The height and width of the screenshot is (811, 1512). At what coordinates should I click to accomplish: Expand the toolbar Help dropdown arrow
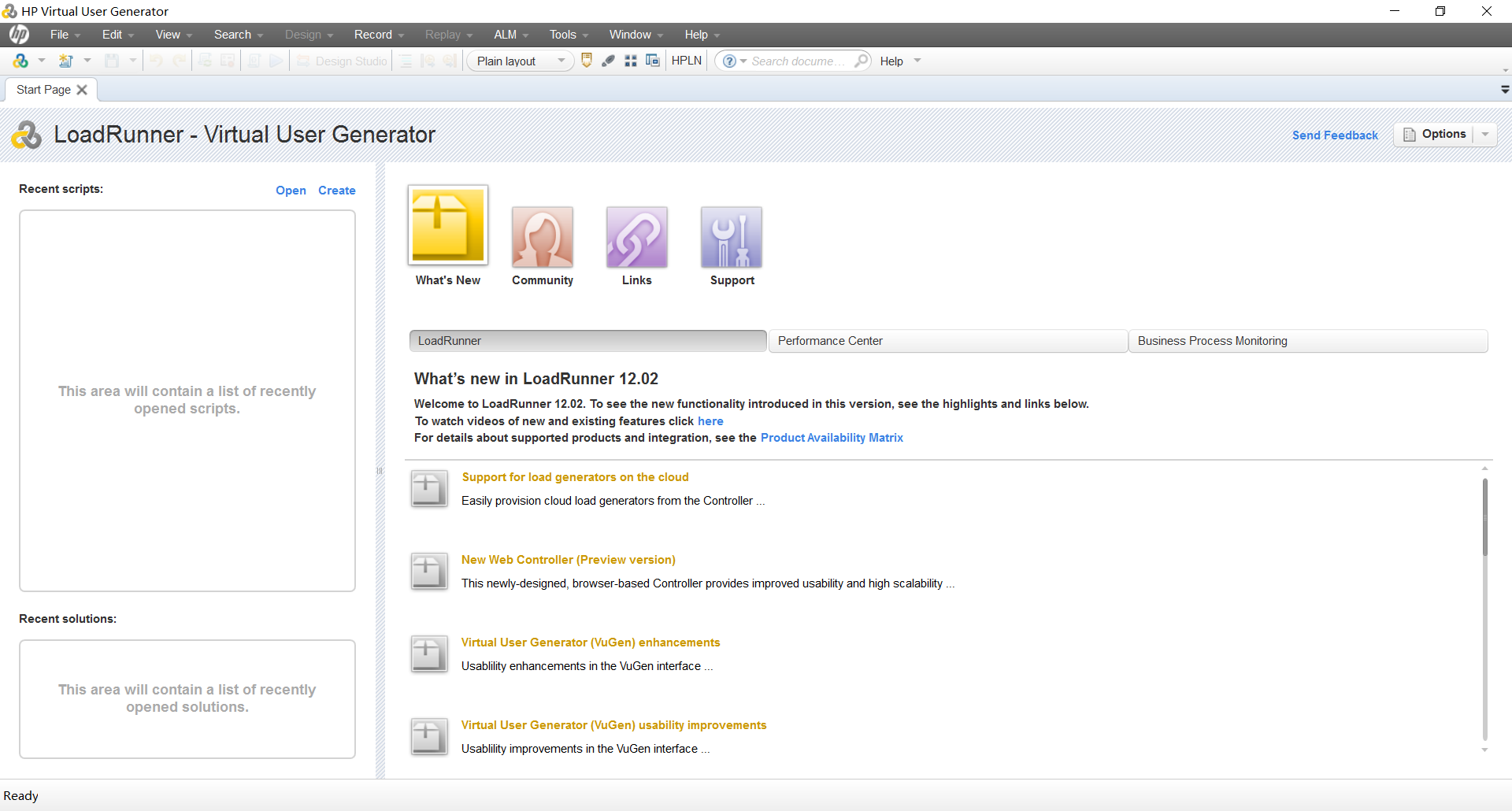pyautogui.click(x=917, y=61)
